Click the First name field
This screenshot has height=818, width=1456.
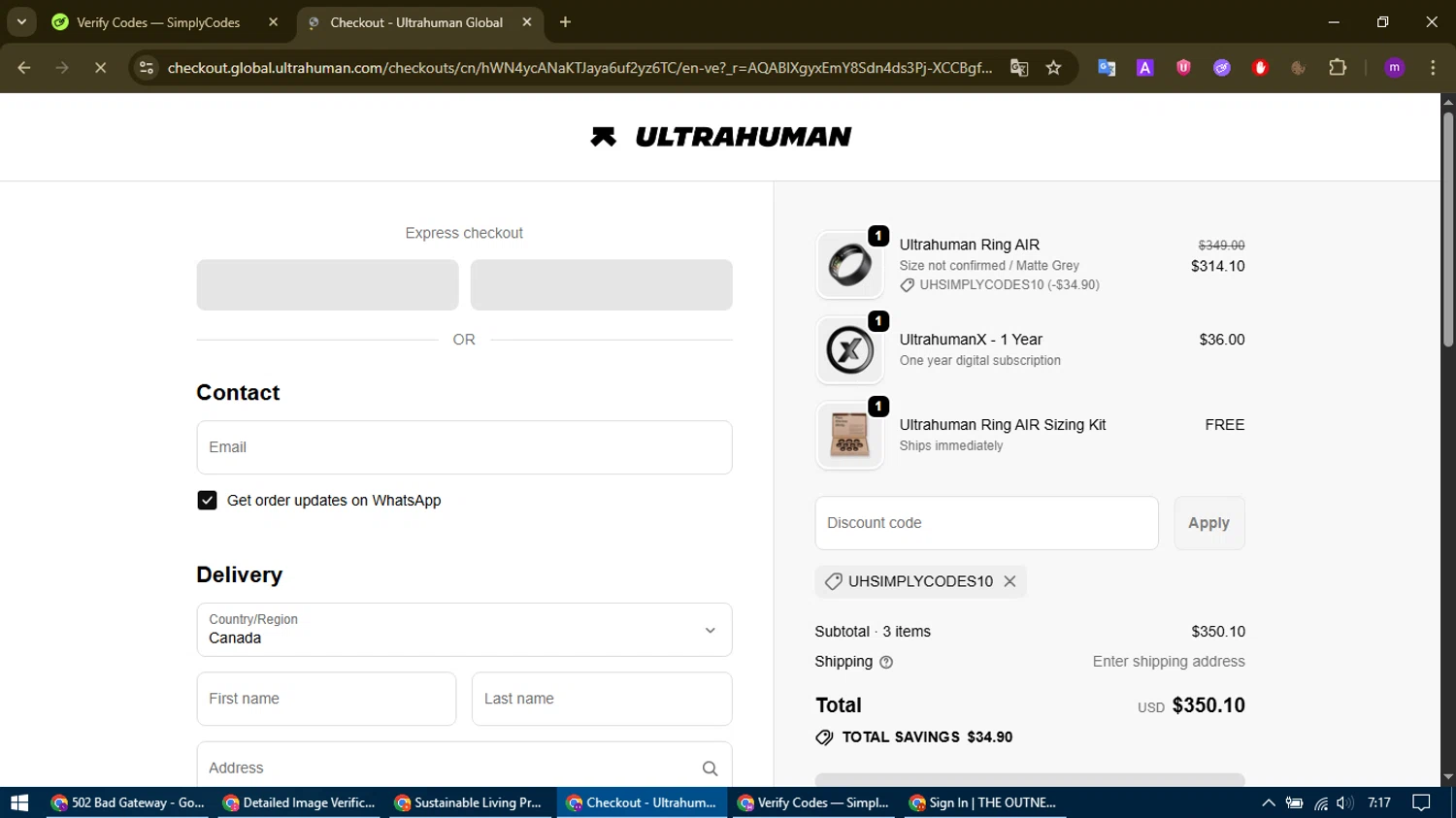click(326, 699)
